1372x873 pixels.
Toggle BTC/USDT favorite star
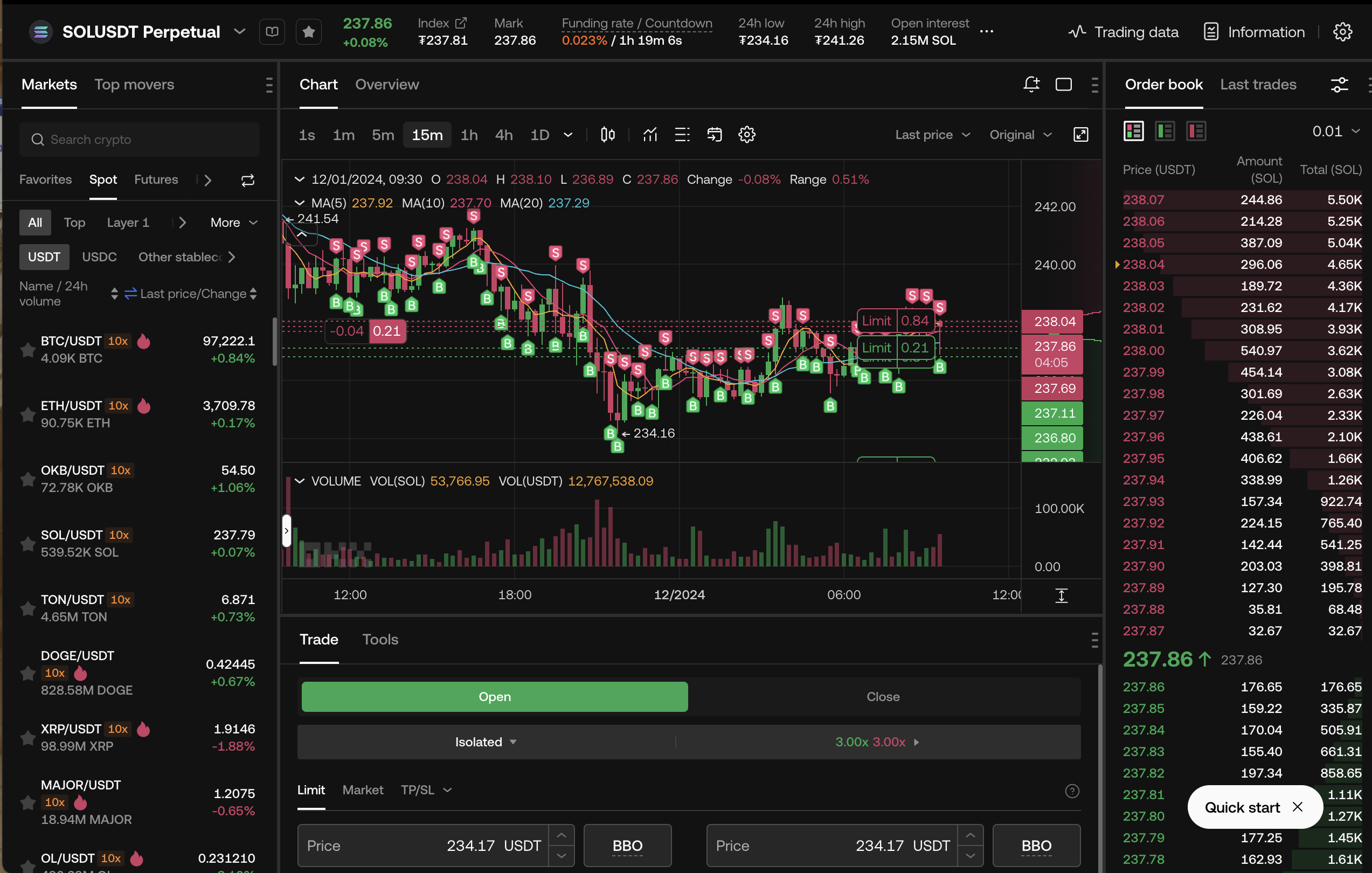click(x=27, y=349)
